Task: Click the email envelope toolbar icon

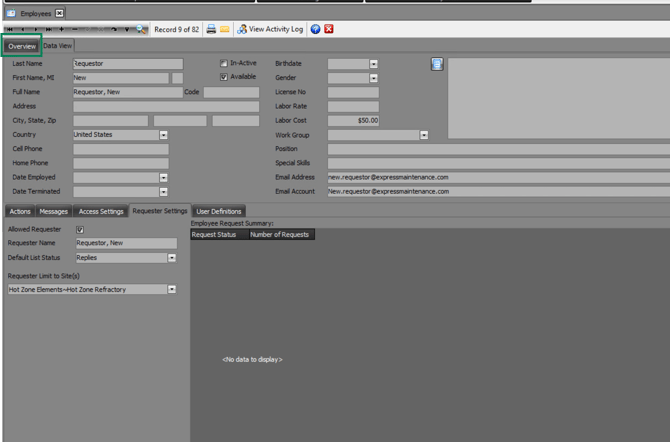Action: (225, 29)
